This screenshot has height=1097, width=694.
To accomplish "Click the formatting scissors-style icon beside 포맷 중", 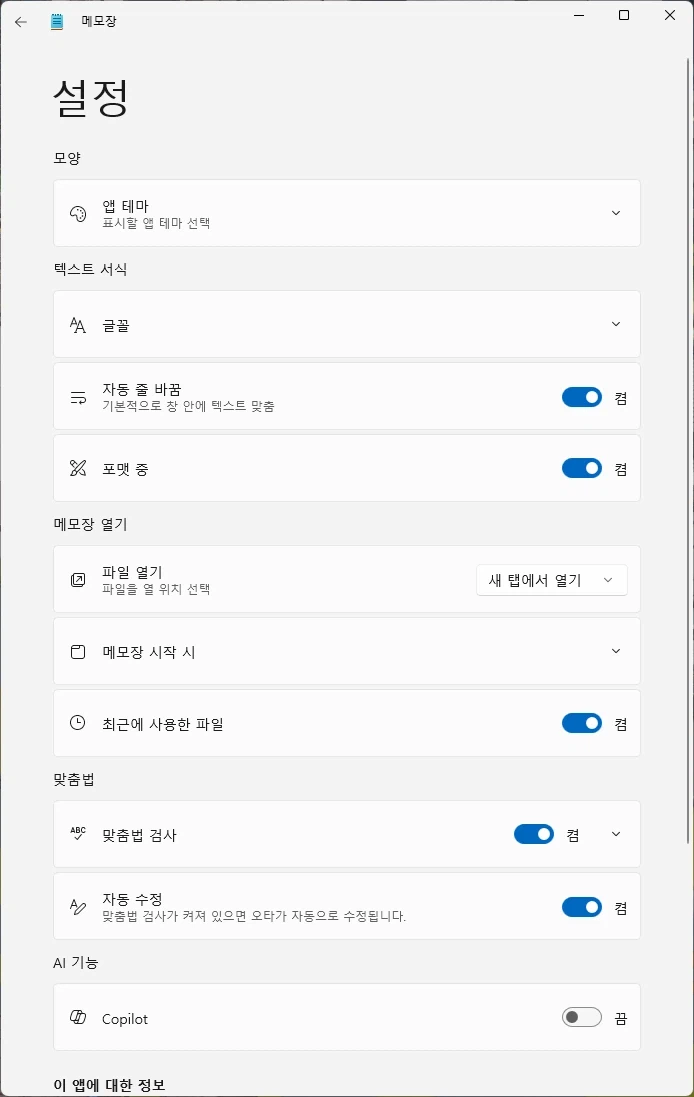I will [x=77, y=468].
